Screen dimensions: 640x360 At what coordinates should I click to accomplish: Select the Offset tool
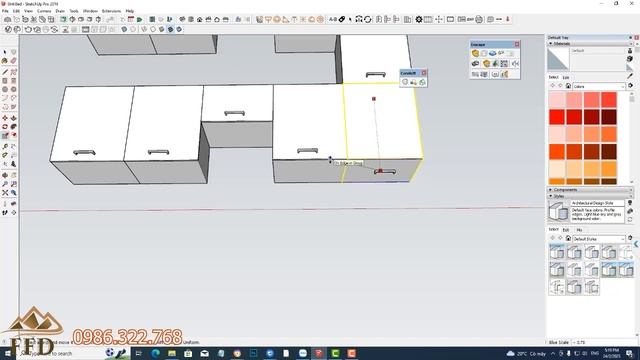13,136
